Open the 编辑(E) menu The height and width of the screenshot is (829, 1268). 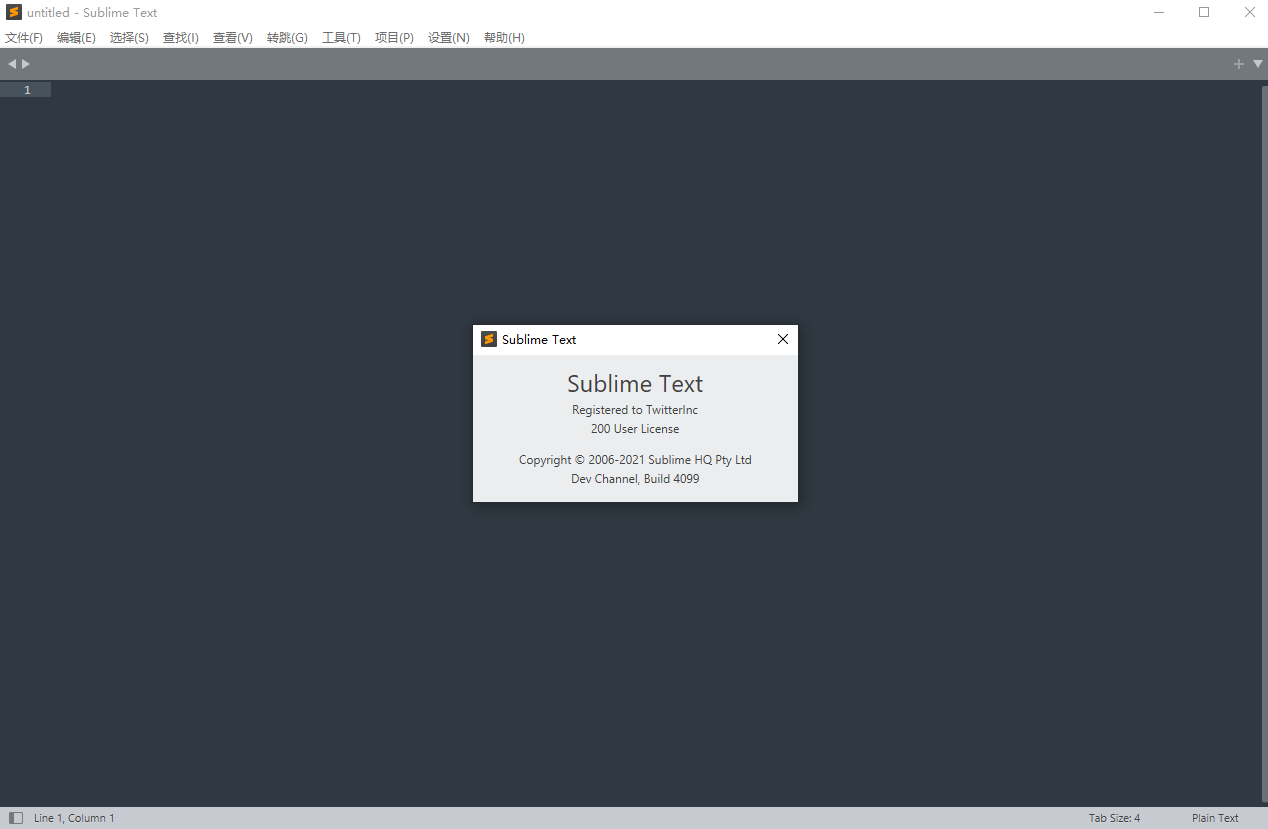pos(76,38)
